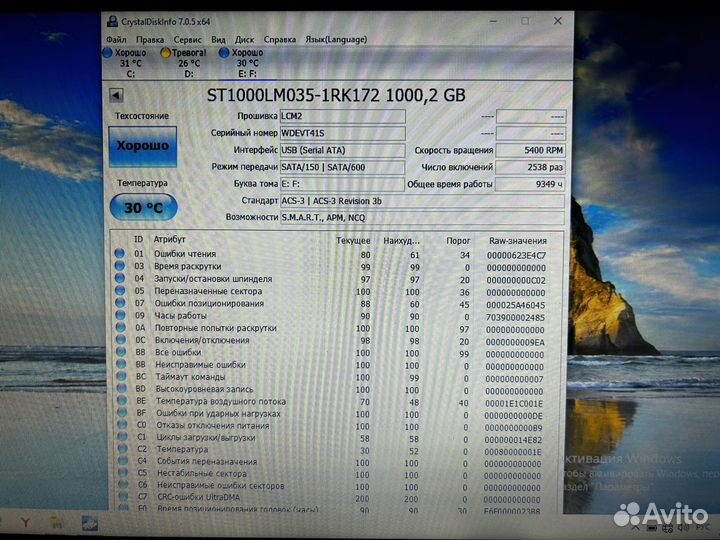Click the serial number field WDEVT41S
The width and height of the screenshot is (720, 540).
pos(343,133)
